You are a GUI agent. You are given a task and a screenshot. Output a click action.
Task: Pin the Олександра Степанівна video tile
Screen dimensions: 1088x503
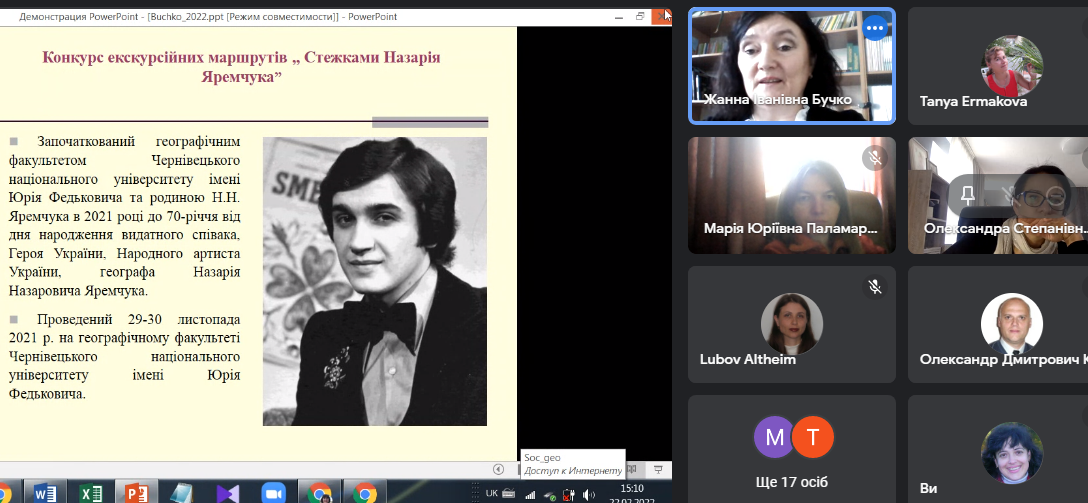[x=968, y=193]
